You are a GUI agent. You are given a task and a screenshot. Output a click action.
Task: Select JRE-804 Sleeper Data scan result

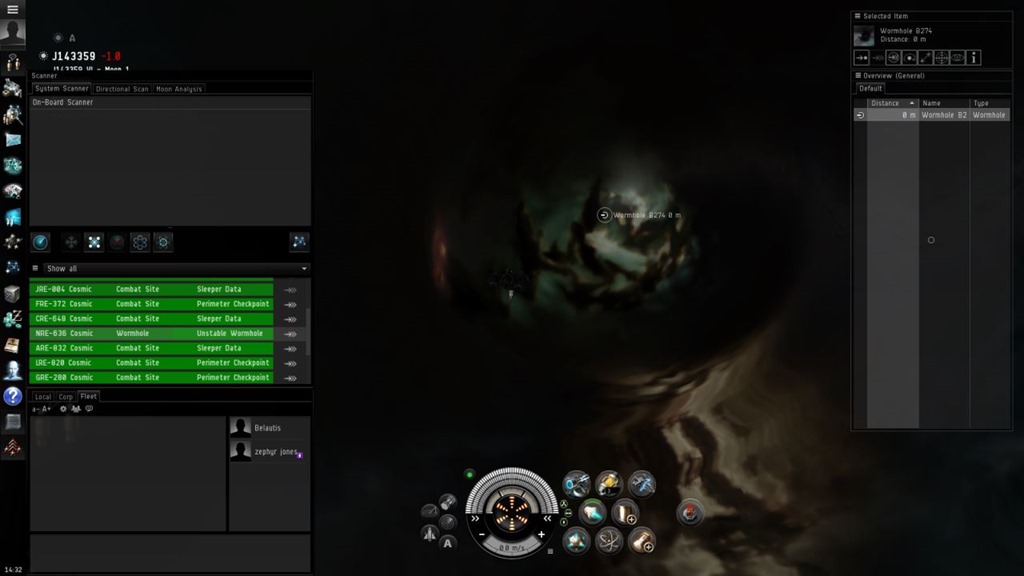click(x=152, y=289)
